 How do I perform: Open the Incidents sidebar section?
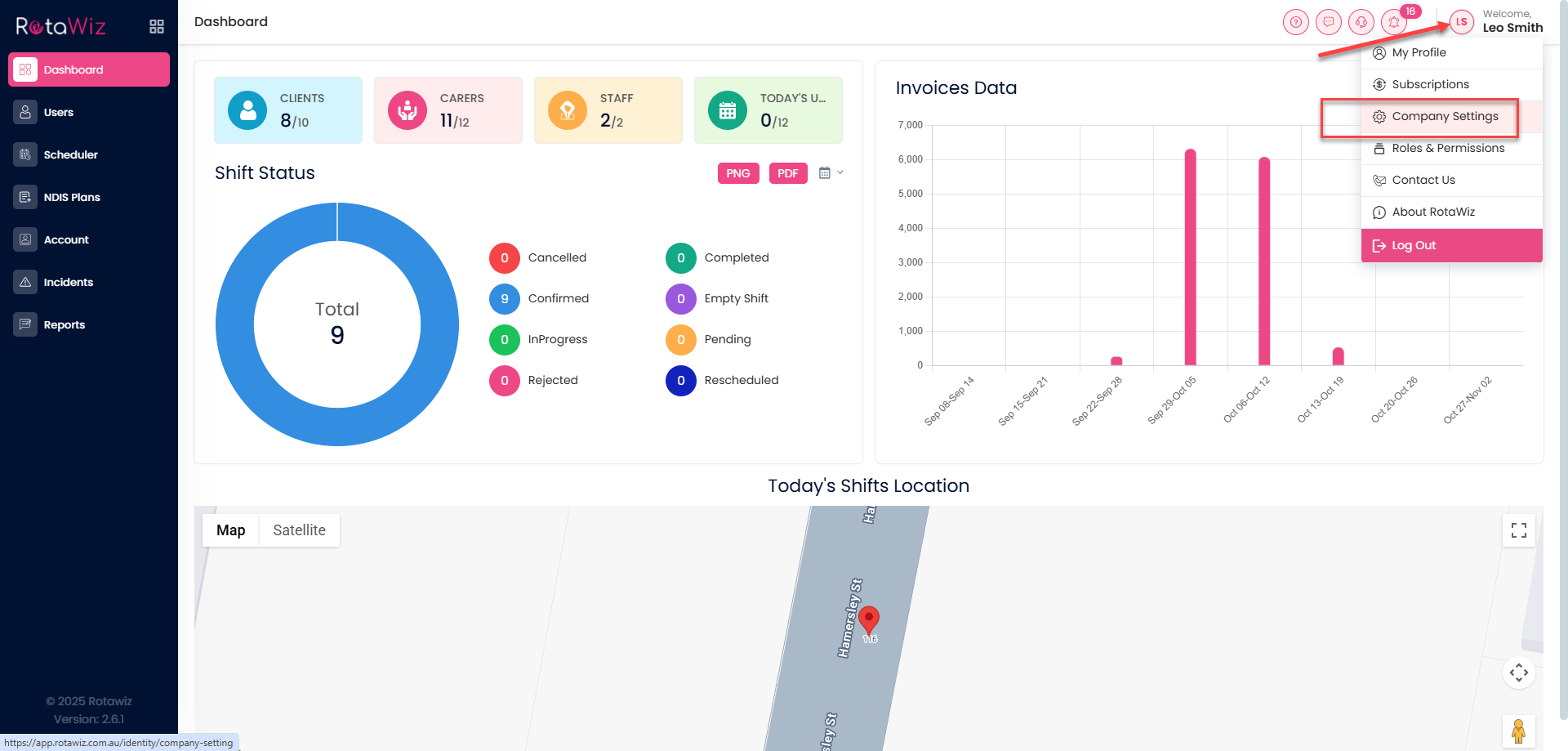(68, 283)
